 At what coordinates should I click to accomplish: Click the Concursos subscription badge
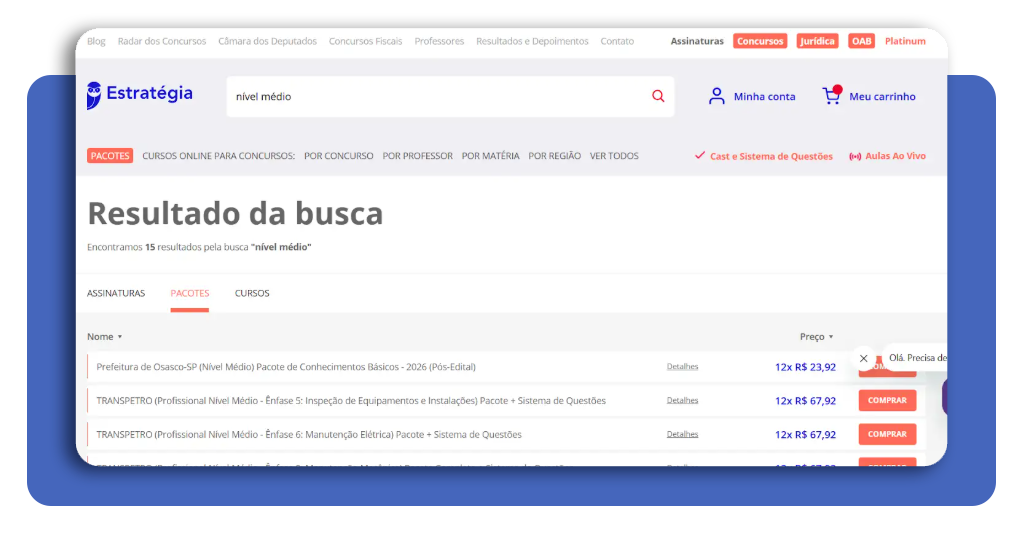point(760,41)
